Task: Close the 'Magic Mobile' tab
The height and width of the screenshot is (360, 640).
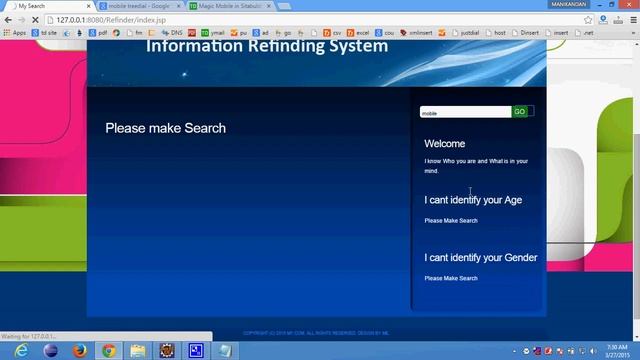Action: pos(269,6)
